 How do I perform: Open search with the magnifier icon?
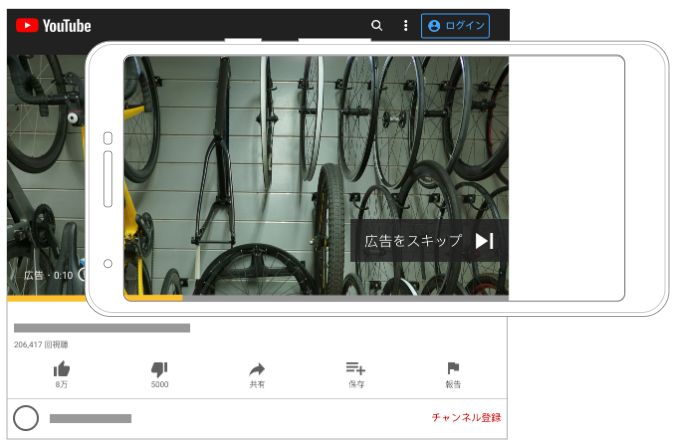(x=376, y=26)
